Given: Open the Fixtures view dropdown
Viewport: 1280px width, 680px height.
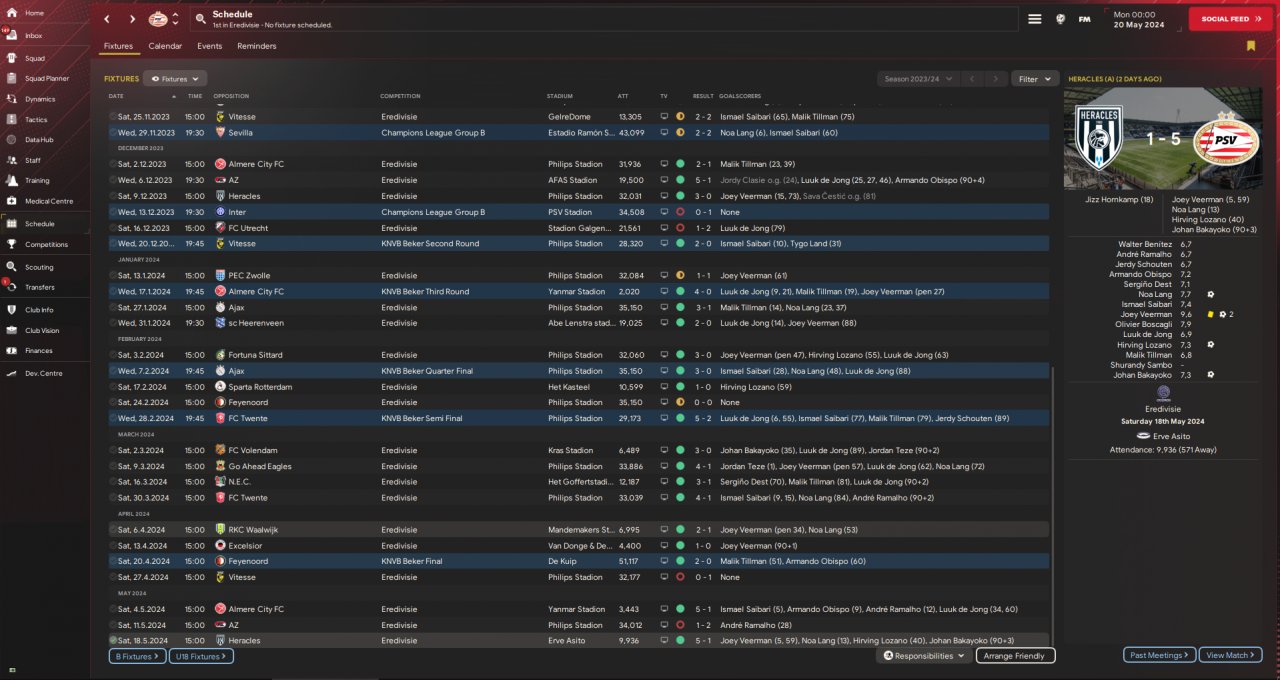Looking at the screenshot, I should [175, 78].
